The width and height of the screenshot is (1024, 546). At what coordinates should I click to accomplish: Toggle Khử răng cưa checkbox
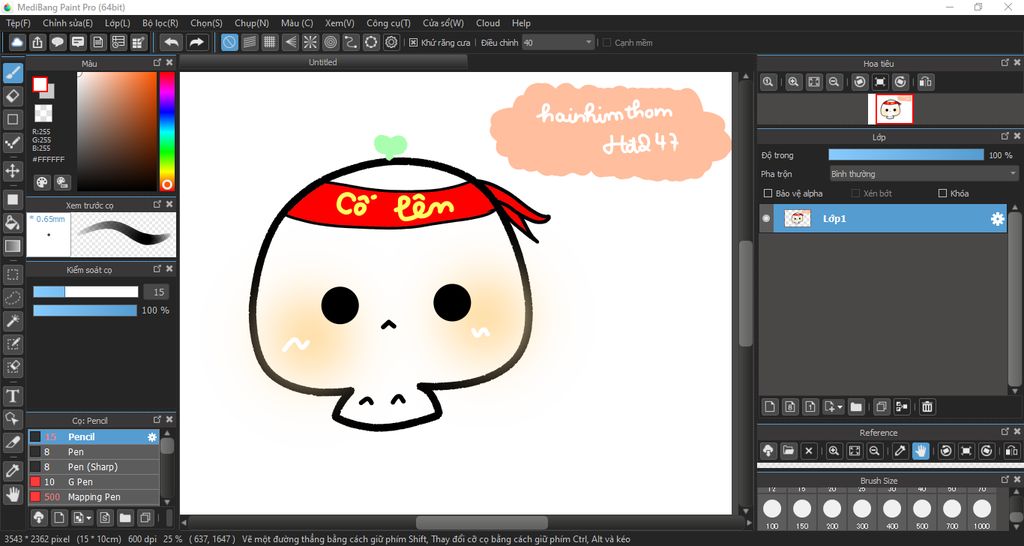[413, 42]
